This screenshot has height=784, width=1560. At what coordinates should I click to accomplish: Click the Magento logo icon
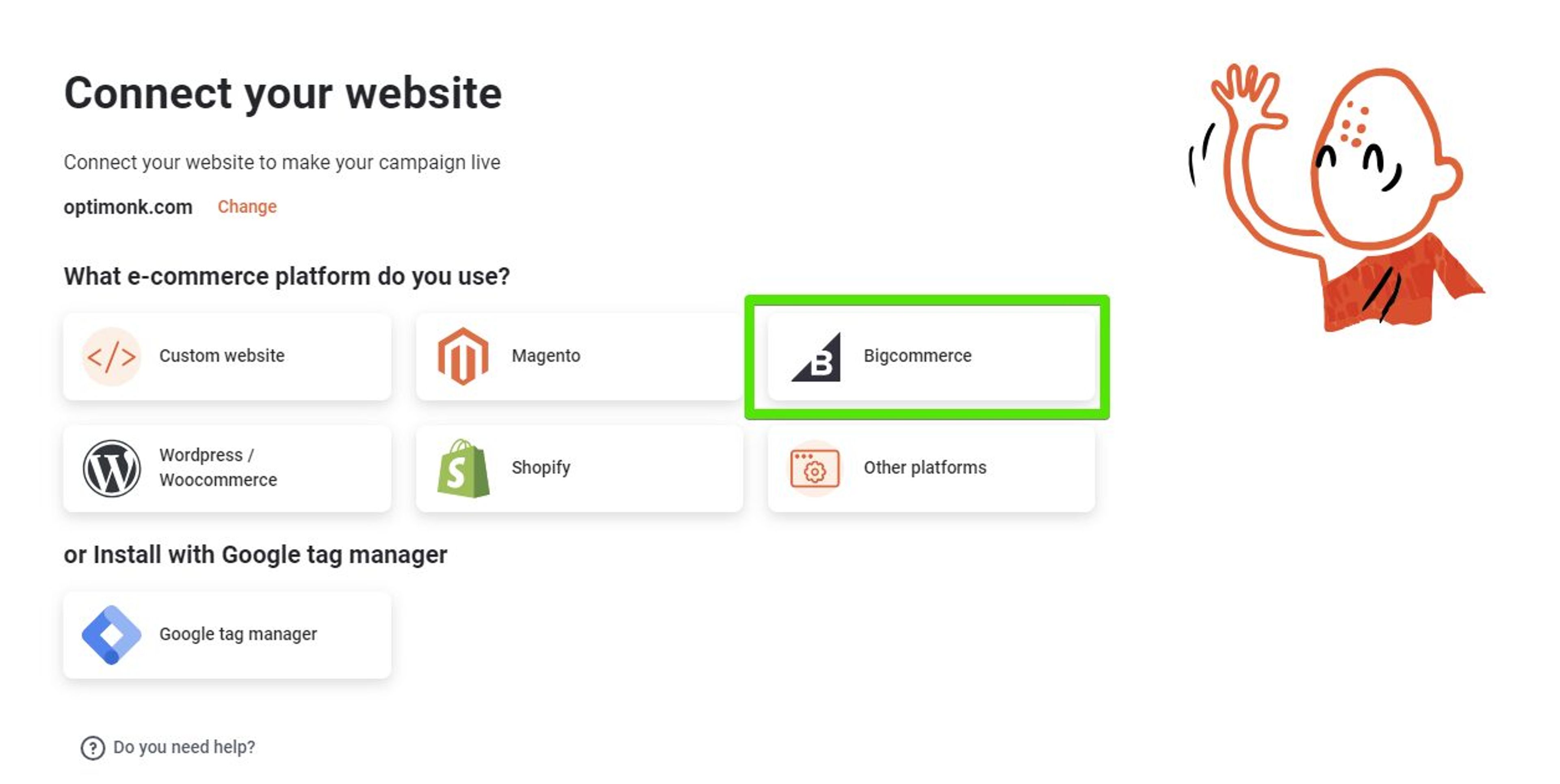(464, 356)
